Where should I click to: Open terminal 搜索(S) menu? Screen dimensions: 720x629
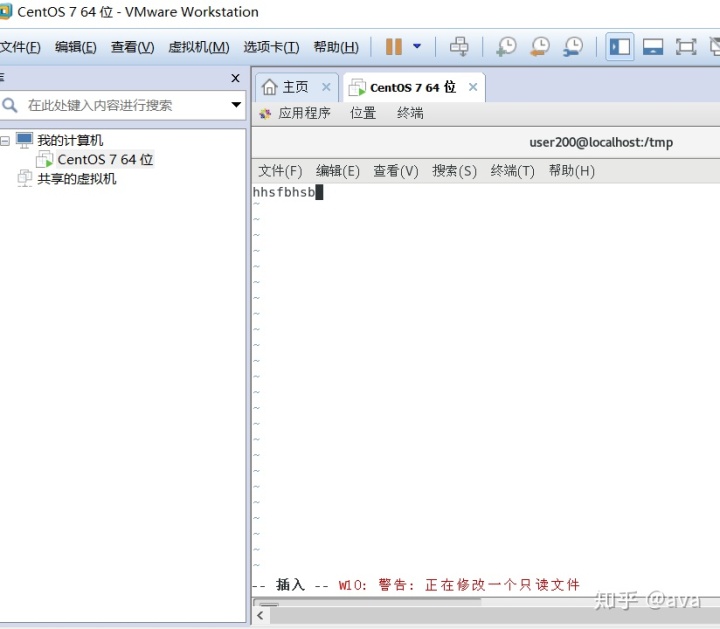[x=454, y=171]
